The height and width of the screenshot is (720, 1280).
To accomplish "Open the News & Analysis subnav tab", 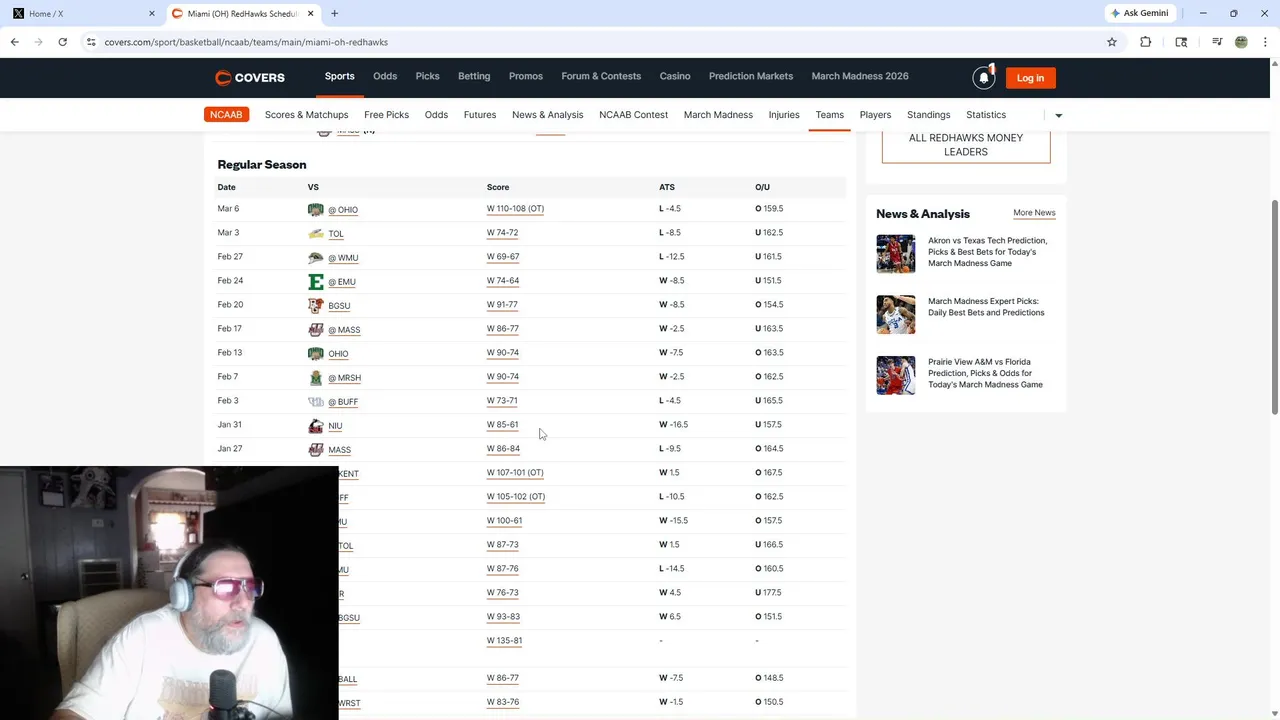I will [547, 115].
